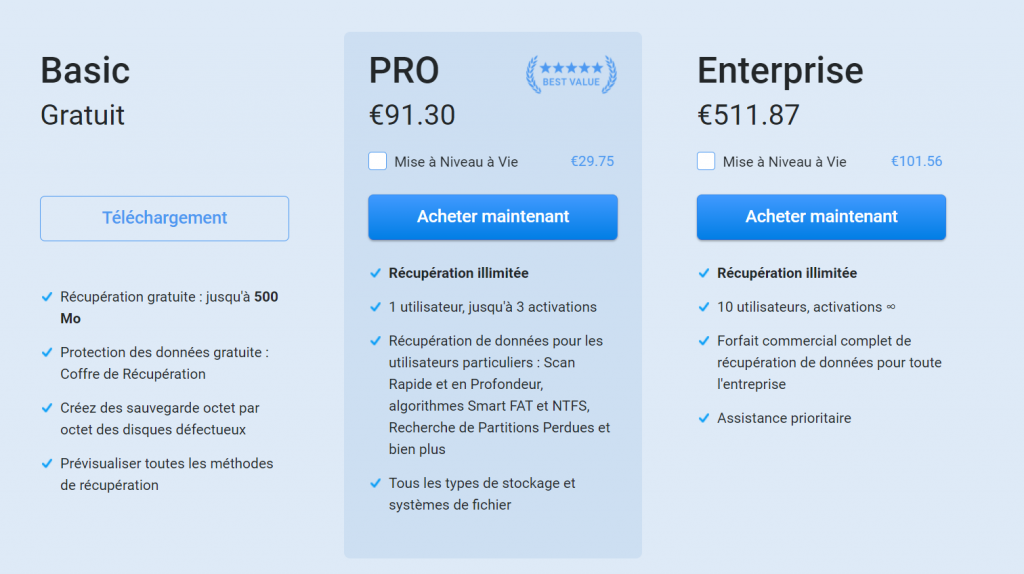Click Téléchargement button for Basic plan

pos(165,218)
